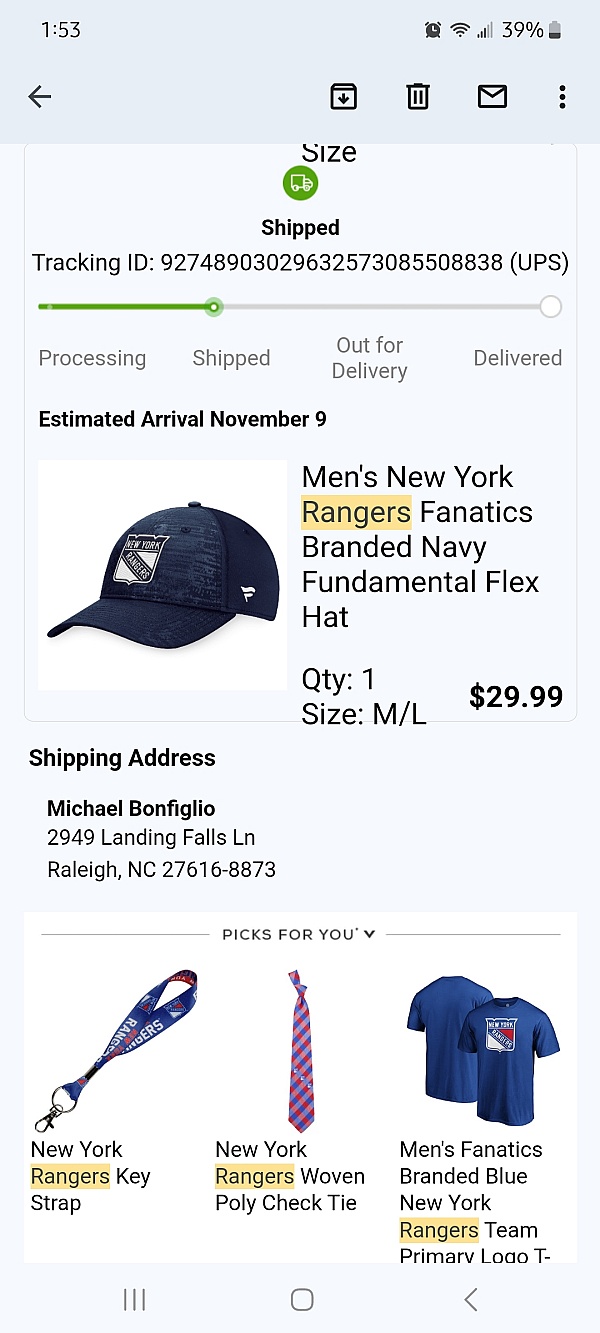Tap the navy Rangers hat image
600x1333 pixels.
click(x=162, y=575)
